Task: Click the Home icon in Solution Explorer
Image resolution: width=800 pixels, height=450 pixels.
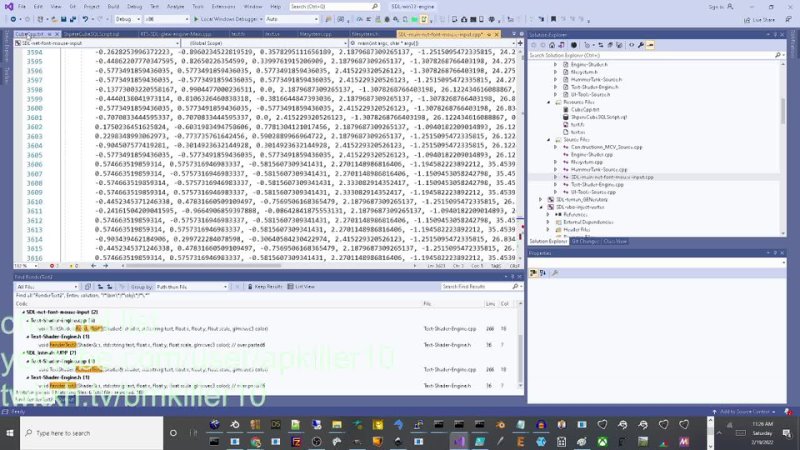Action: click(x=552, y=45)
